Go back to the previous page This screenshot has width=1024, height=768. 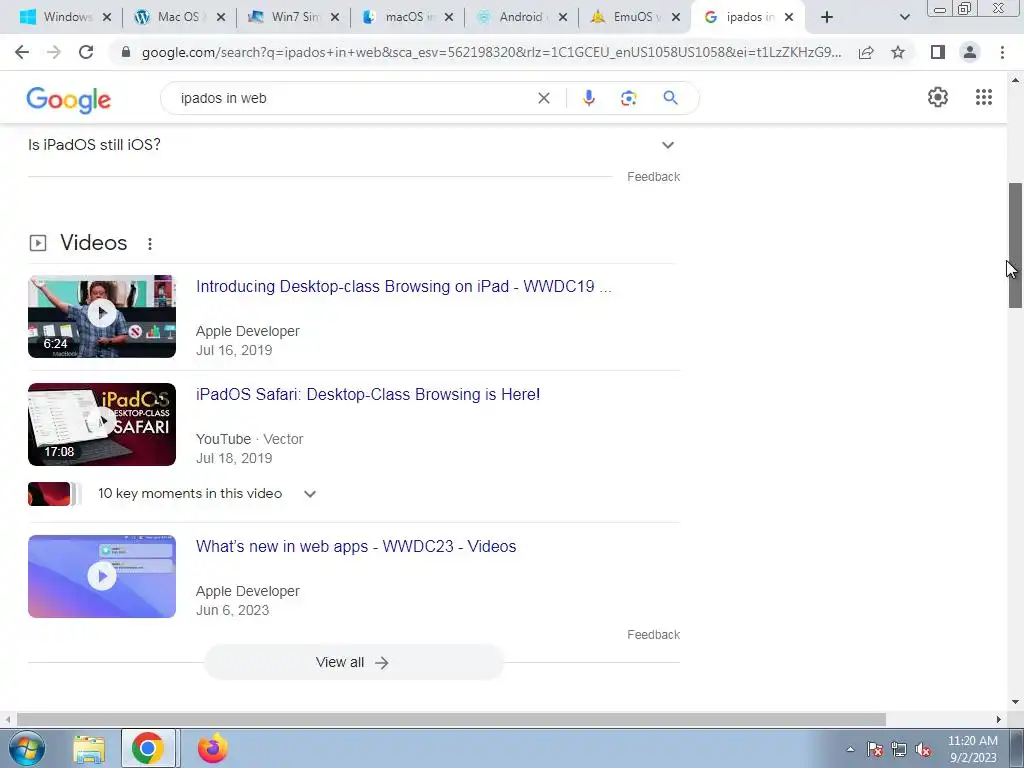click(22, 52)
